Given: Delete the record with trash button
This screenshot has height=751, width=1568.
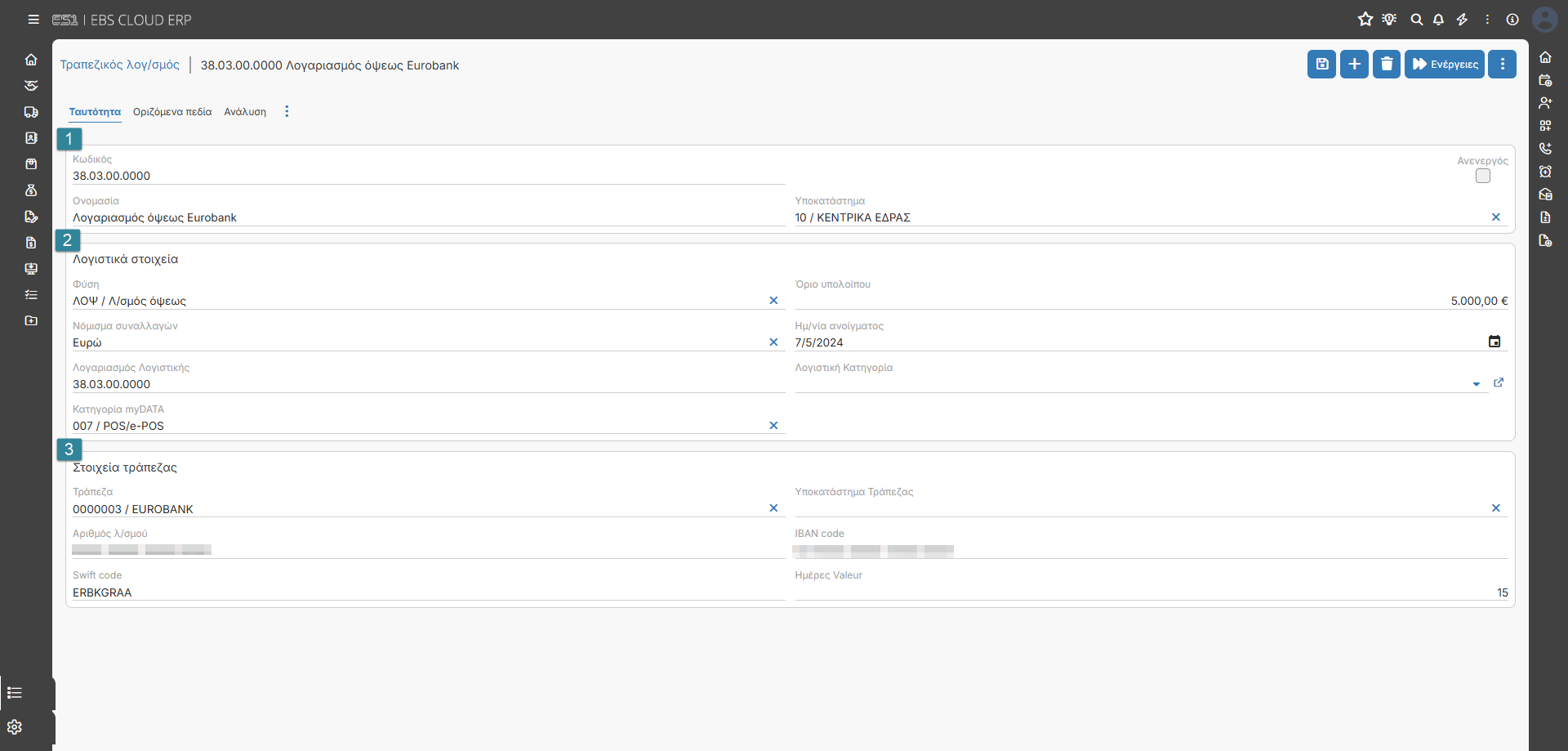Looking at the screenshot, I should pyautogui.click(x=1387, y=64).
